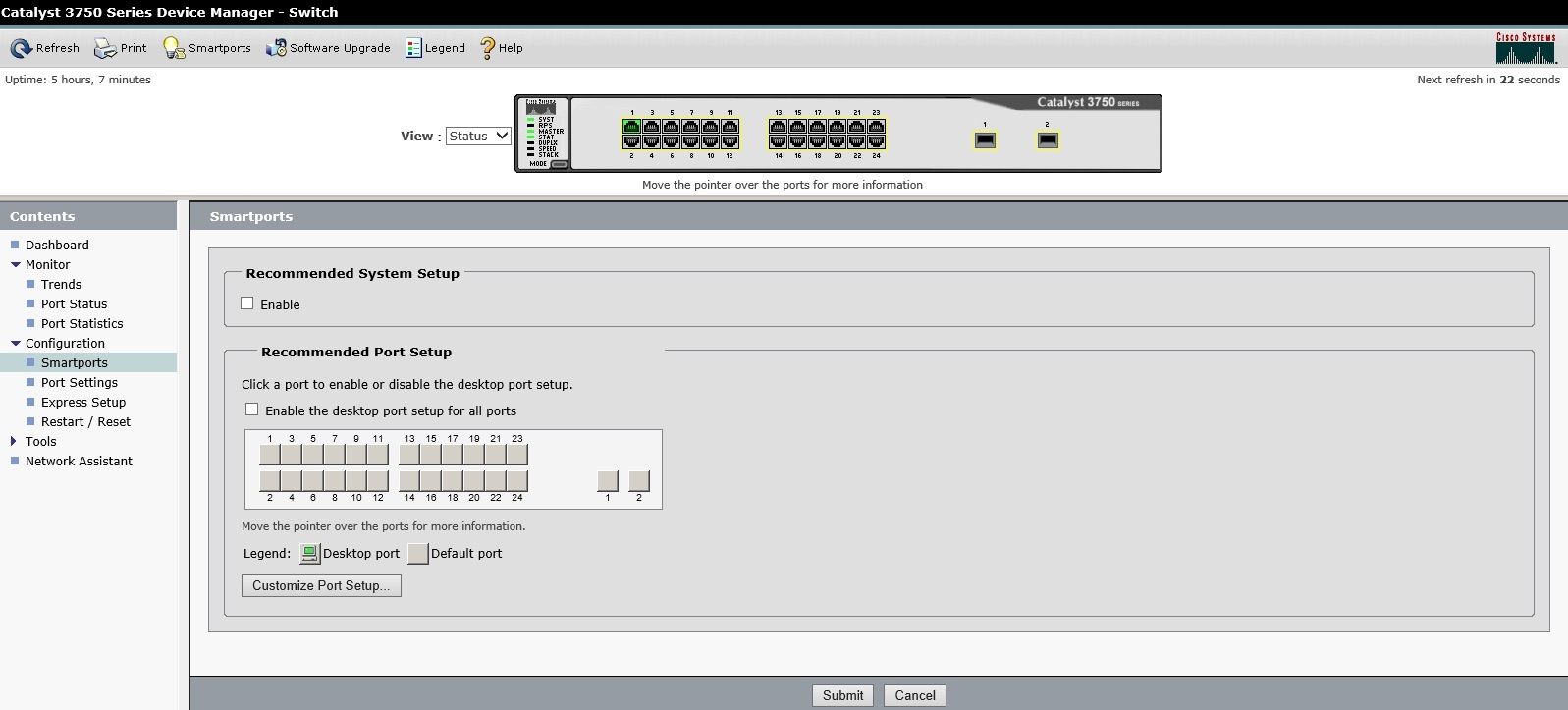
Task: Show the Legend from toolbar
Action: click(x=414, y=48)
